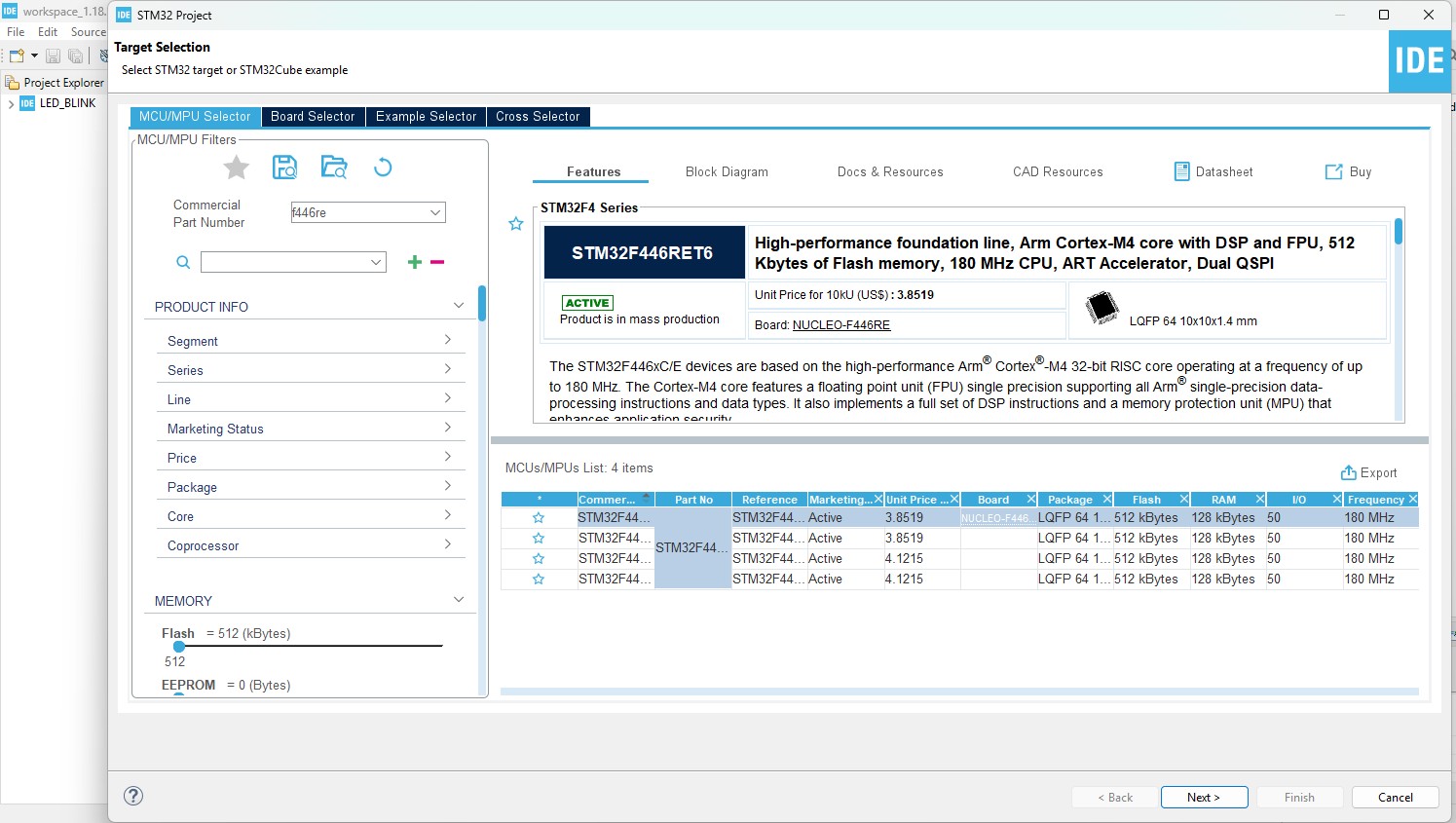1456x823 pixels.
Task: Show favorite MCUs with gray star icon
Action: pos(236,168)
